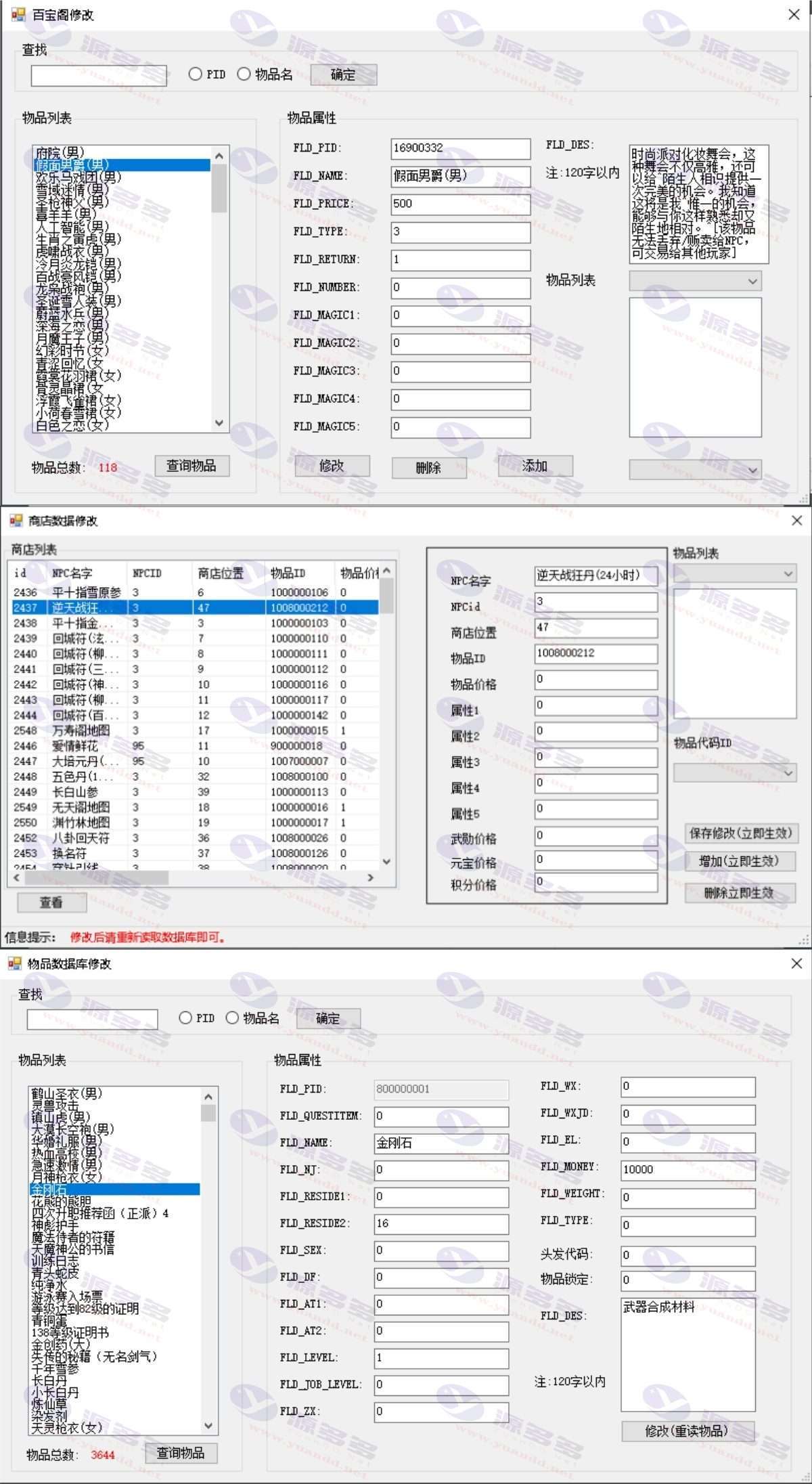This screenshot has height=1484, width=812.
Task: Click 物品ID column header
Action: coord(300,573)
